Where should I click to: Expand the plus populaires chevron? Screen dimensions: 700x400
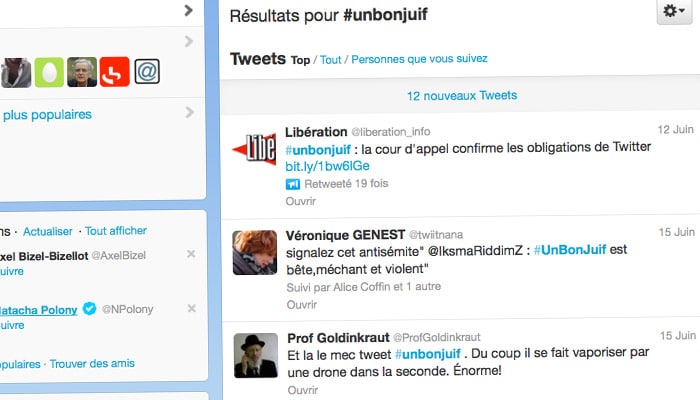pyautogui.click(x=189, y=112)
